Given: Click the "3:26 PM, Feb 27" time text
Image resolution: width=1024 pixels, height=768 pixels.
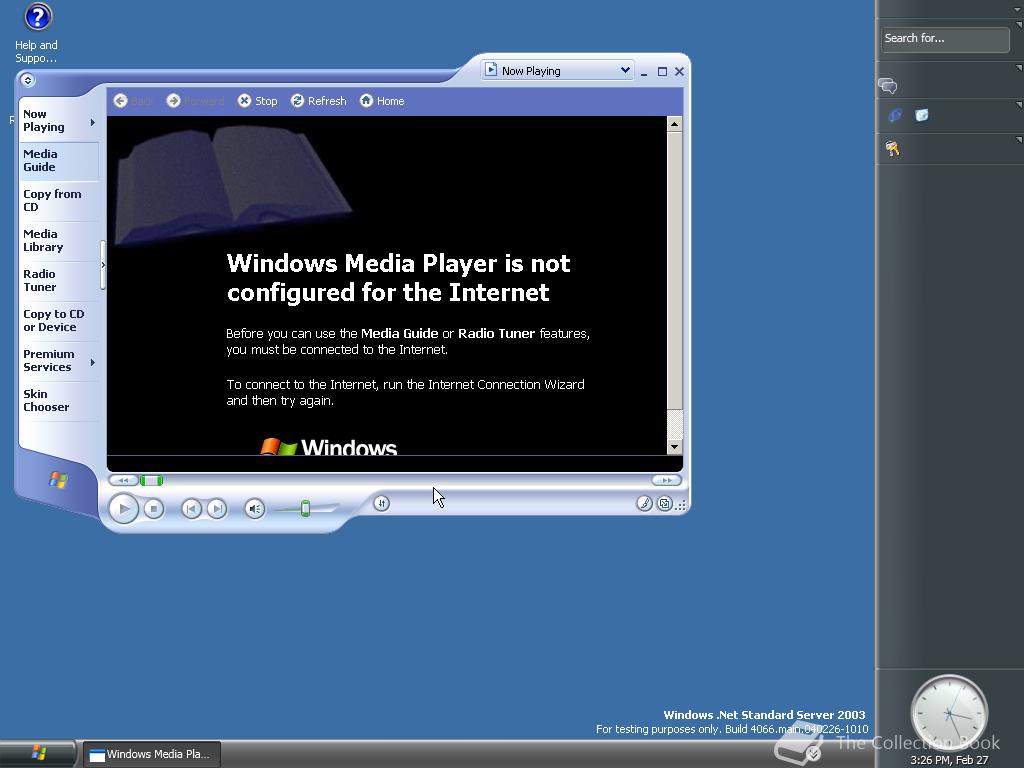Looking at the screenshot, I should pyautogui.click(x=949, y=760).
